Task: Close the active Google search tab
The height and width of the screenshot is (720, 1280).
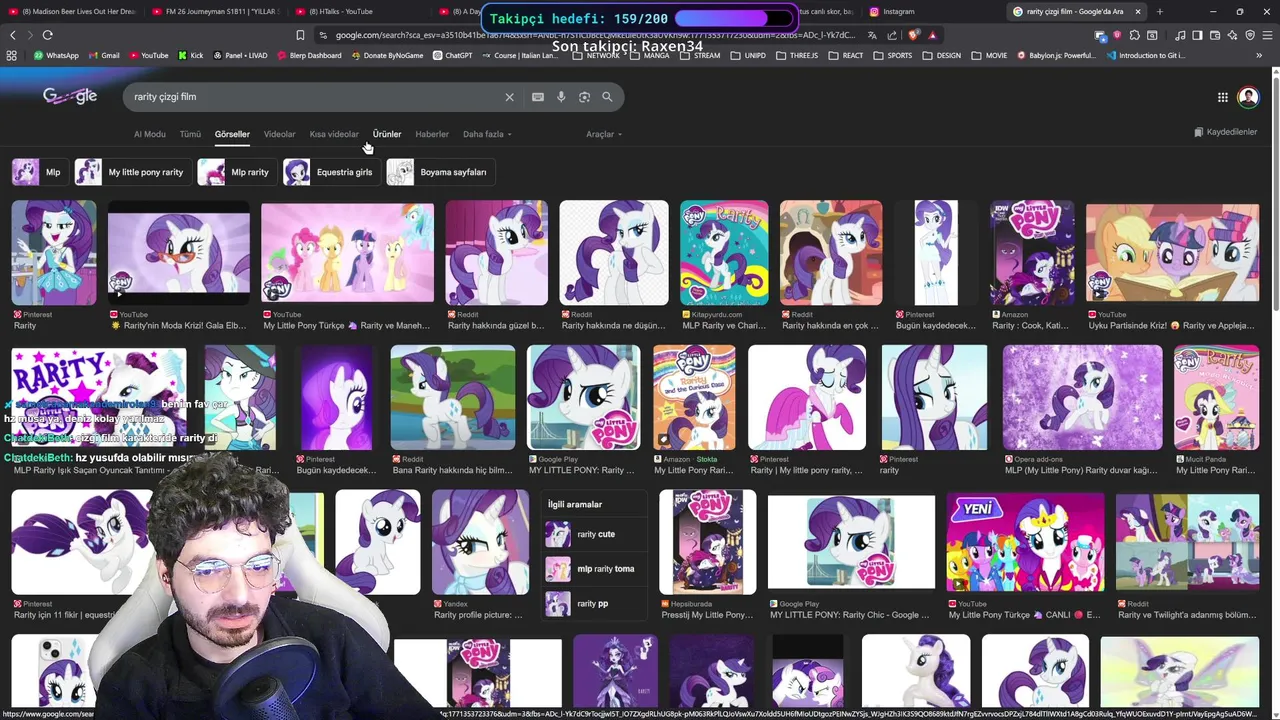Action: tap(1137, 12)
